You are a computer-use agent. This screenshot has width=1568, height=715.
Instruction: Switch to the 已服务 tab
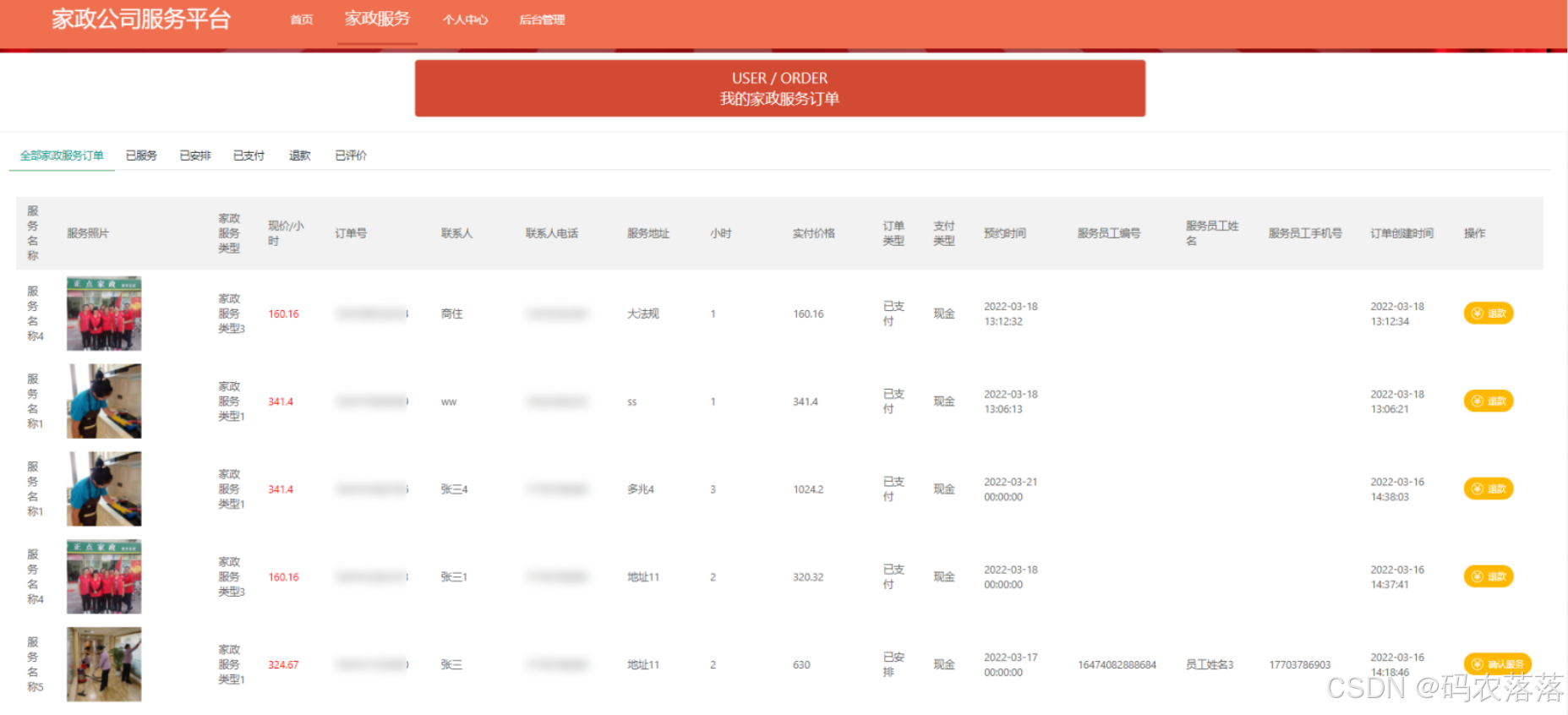[x=141, y=156]
